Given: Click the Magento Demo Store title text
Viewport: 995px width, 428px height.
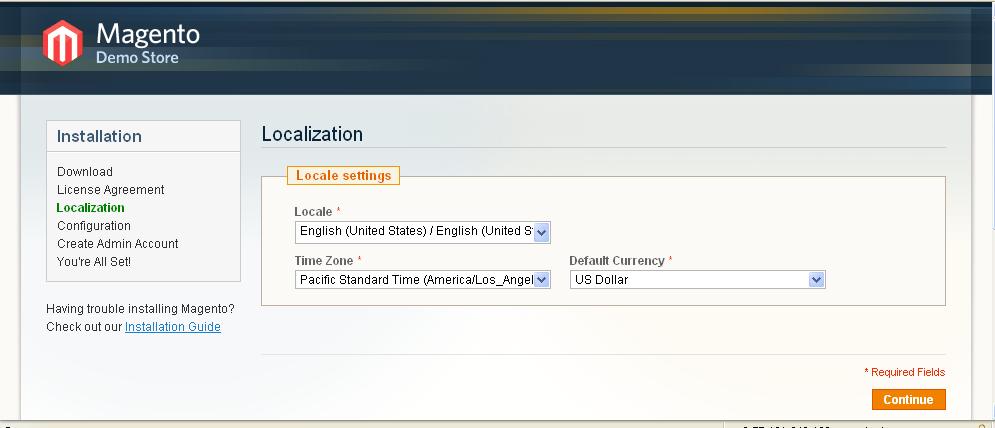Looking at the screenshot, I should pos(148,43).
